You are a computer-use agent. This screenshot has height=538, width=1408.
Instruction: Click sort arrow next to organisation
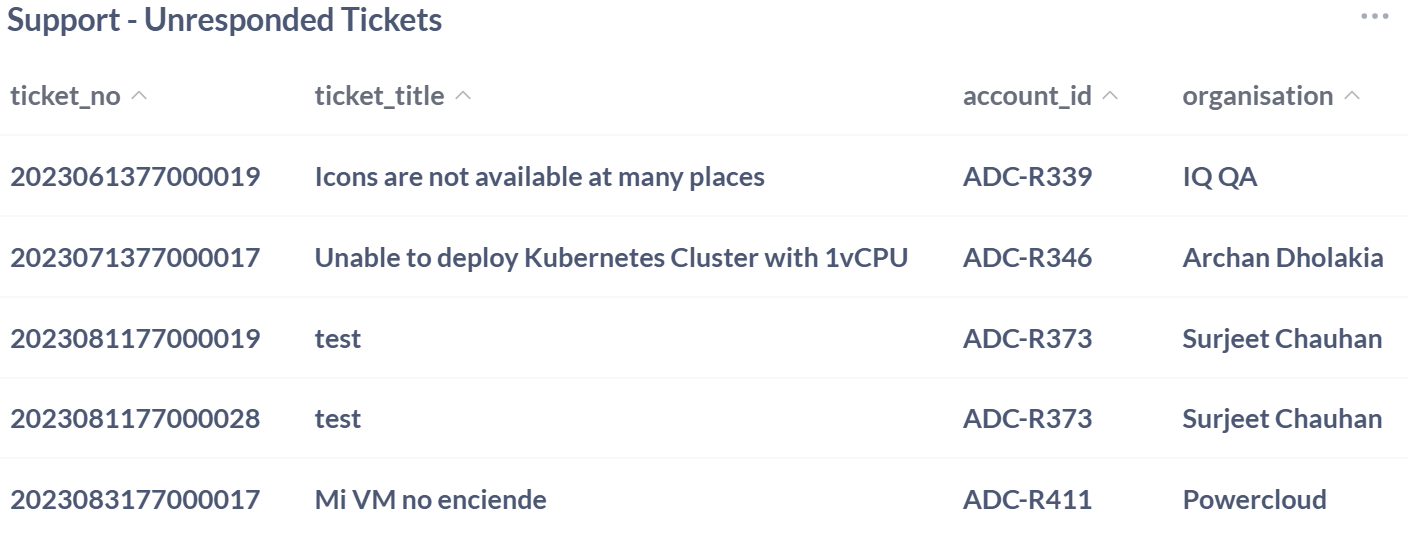pos(1352,96)
